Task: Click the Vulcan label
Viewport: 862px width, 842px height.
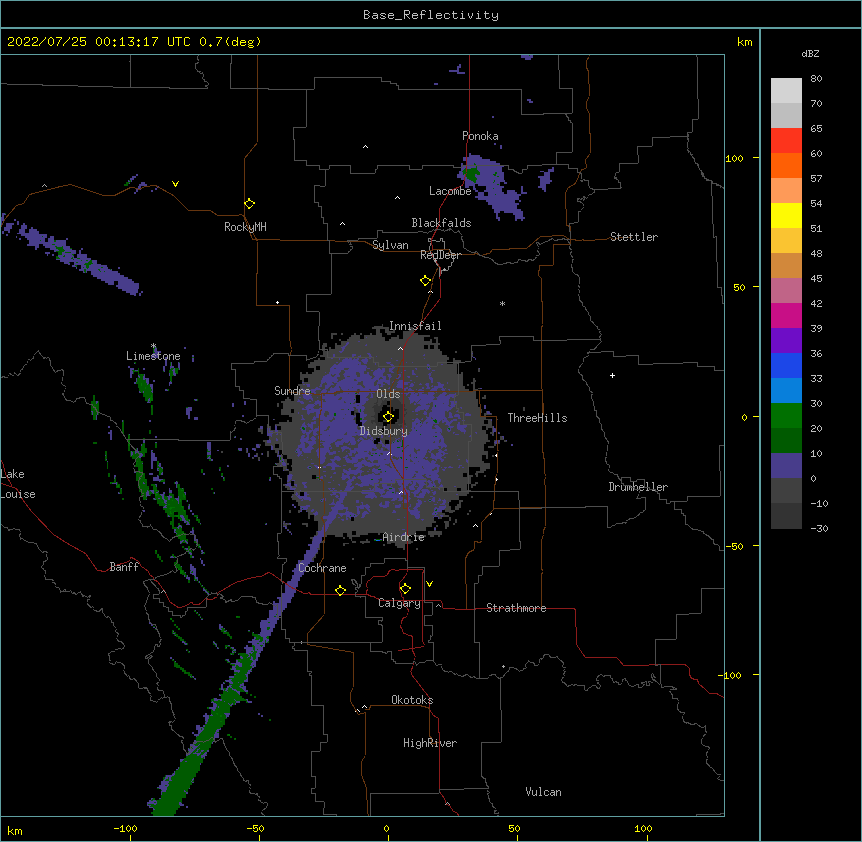Action: click(x=543, y=792)
